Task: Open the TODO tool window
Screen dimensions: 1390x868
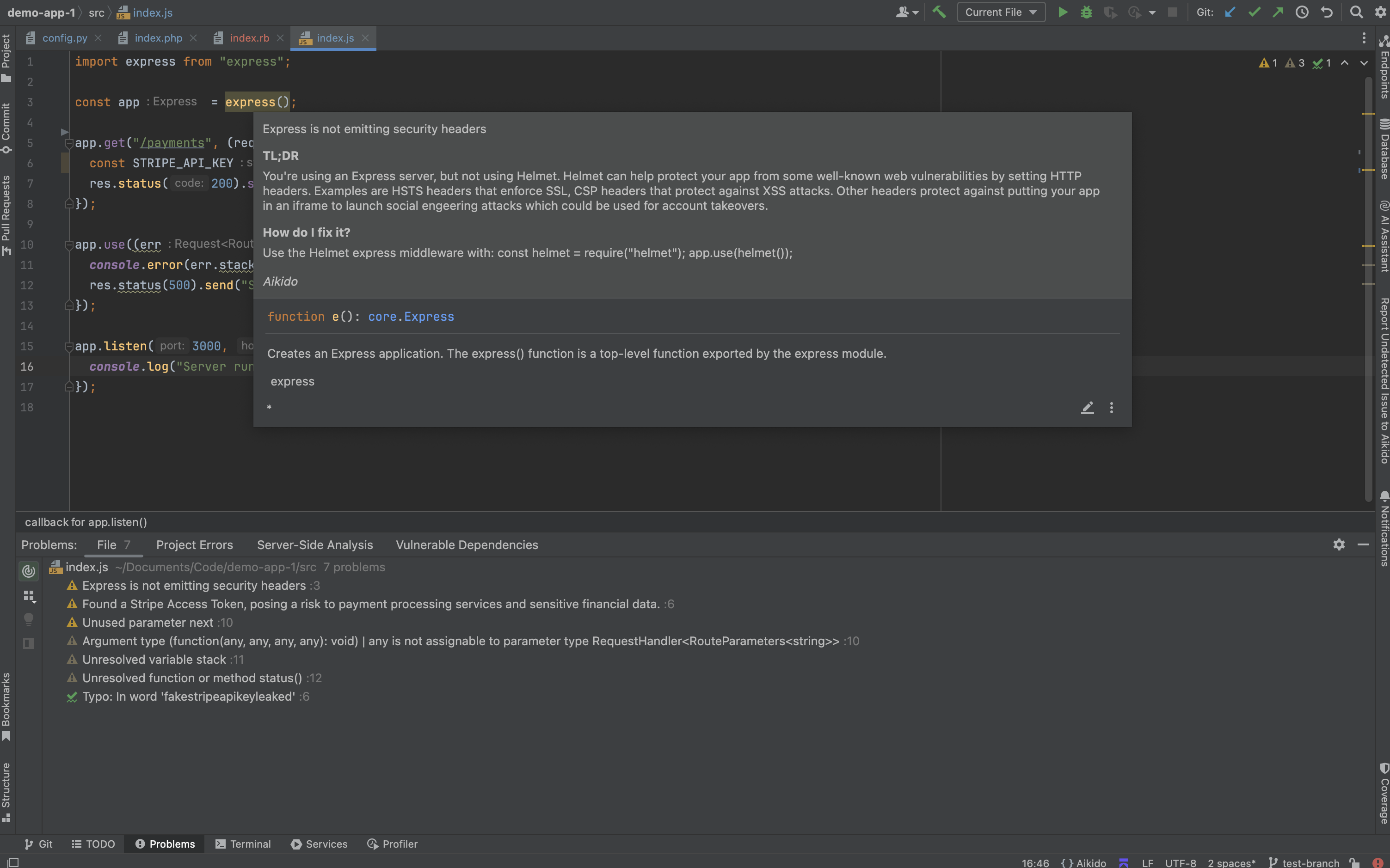Action: click(93, 844)
